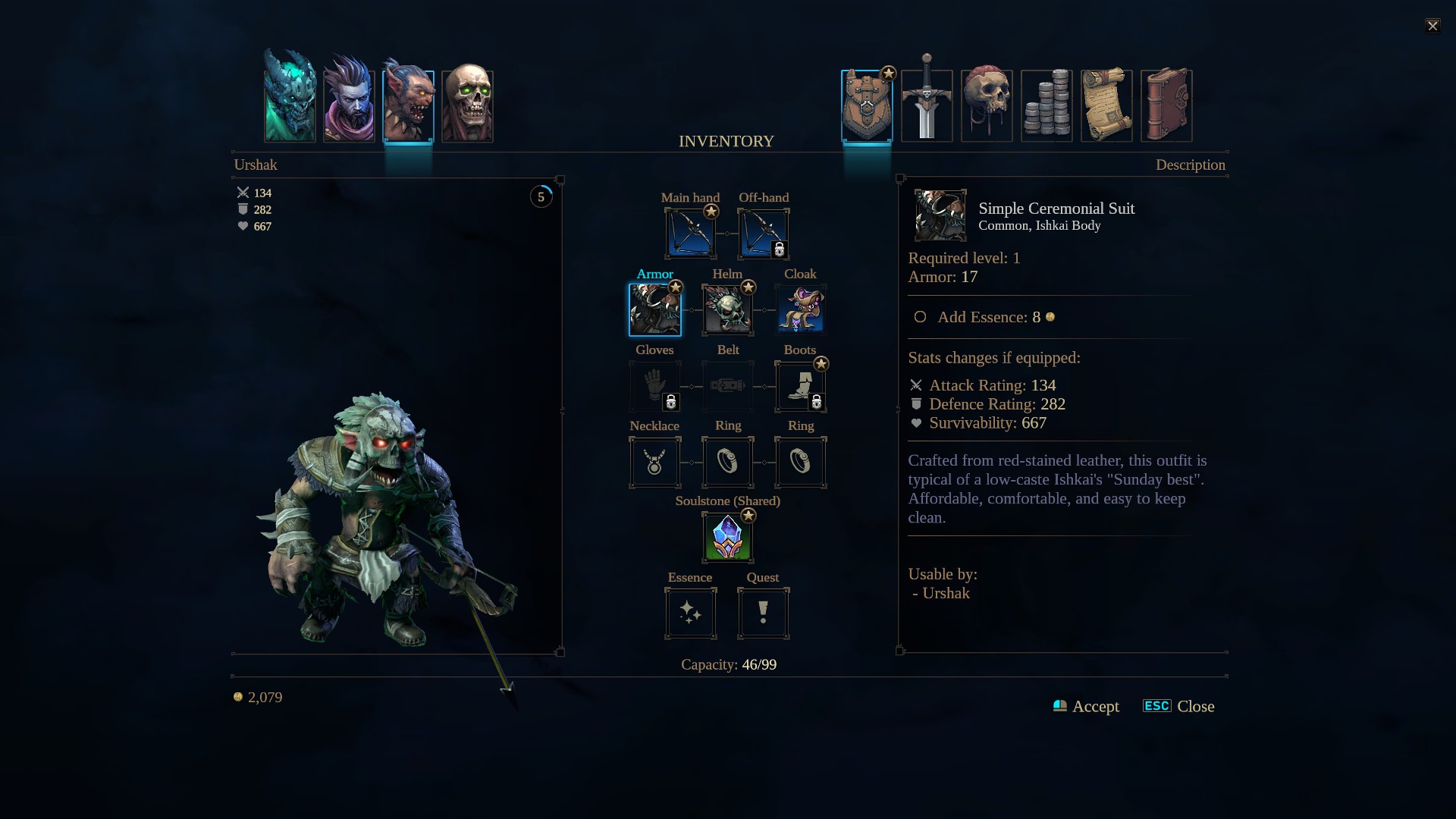Open the coin stacks tab
The height and width of the screenshot is (819, 1456).
[x=1046, y=105]
